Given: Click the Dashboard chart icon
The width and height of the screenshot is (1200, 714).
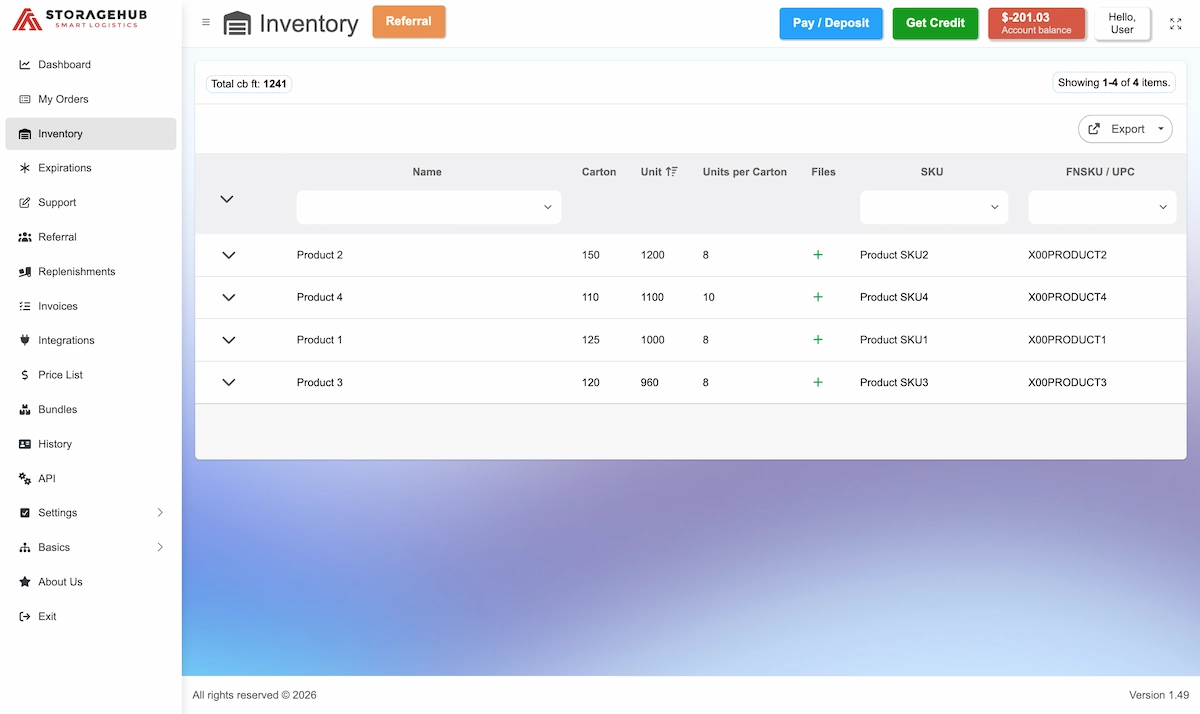Looking at the screenshot, I should (x=25, y=65).
